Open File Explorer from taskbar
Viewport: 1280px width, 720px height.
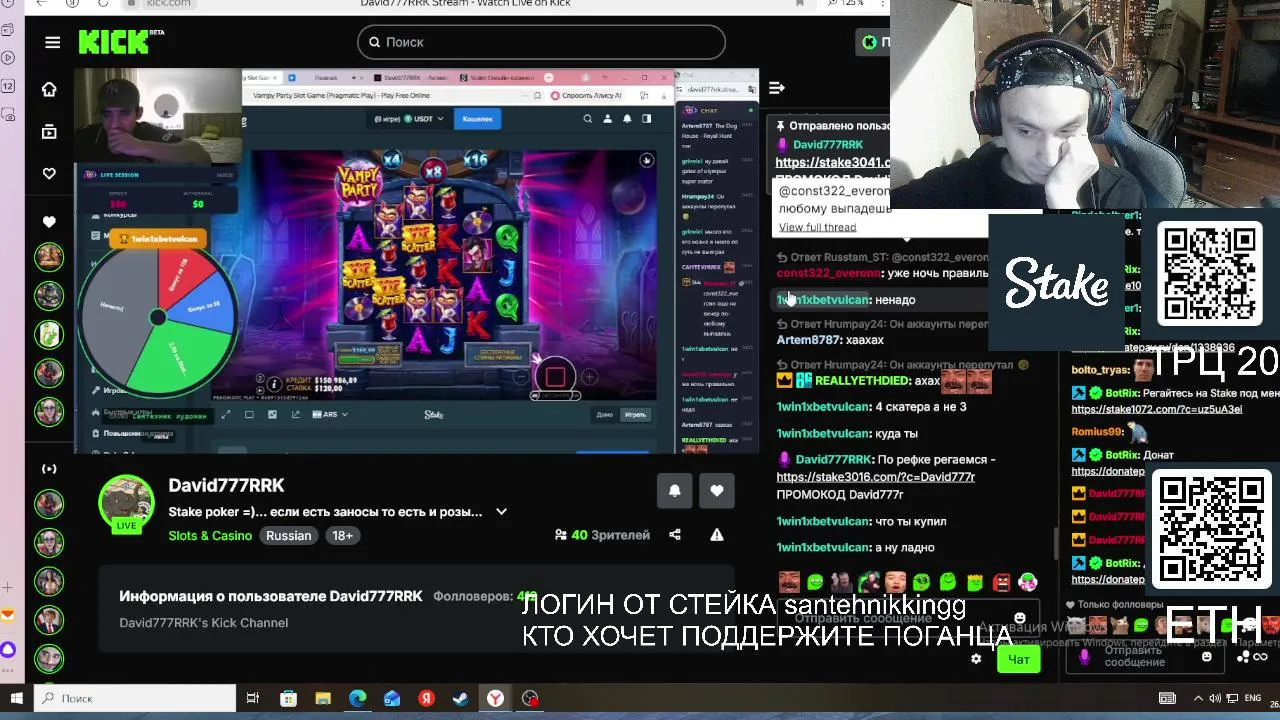tap(323, 698)
